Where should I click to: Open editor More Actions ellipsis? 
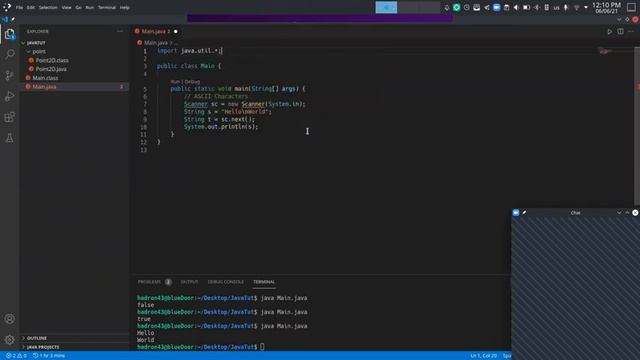click(x=631, y=31)
